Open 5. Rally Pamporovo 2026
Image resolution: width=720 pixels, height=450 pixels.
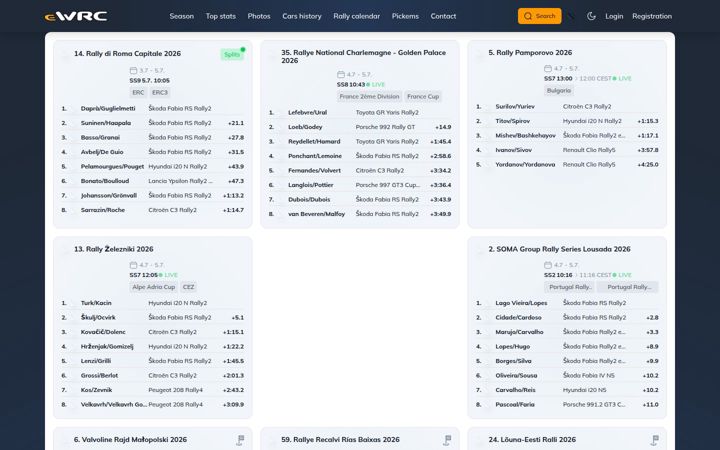(x=530, y=53)
